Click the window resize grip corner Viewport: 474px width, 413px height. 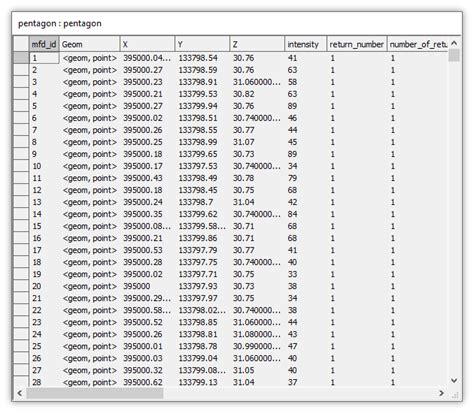click(x=455, y=395)
